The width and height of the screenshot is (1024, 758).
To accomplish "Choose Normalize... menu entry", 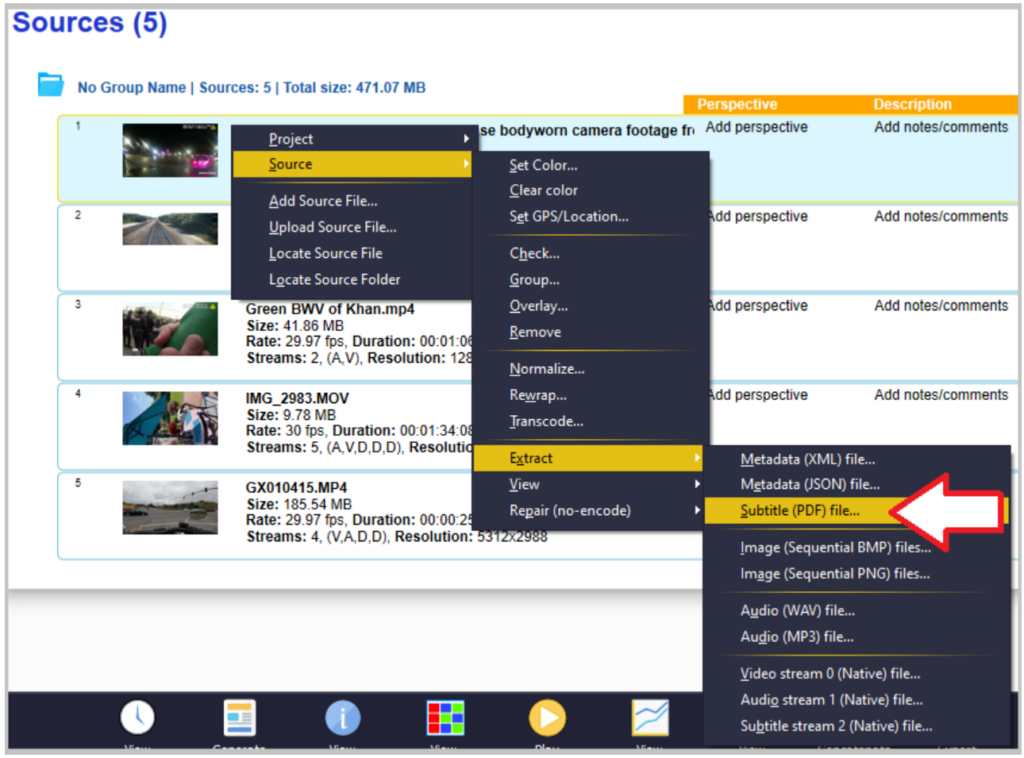I will [590, 369].
